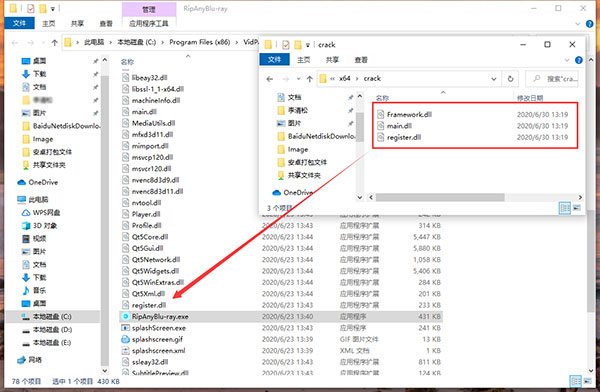Open the 文件 menu in RipAnyBlu-ray window
600x392 pixels.
click(x=19, y=23)
